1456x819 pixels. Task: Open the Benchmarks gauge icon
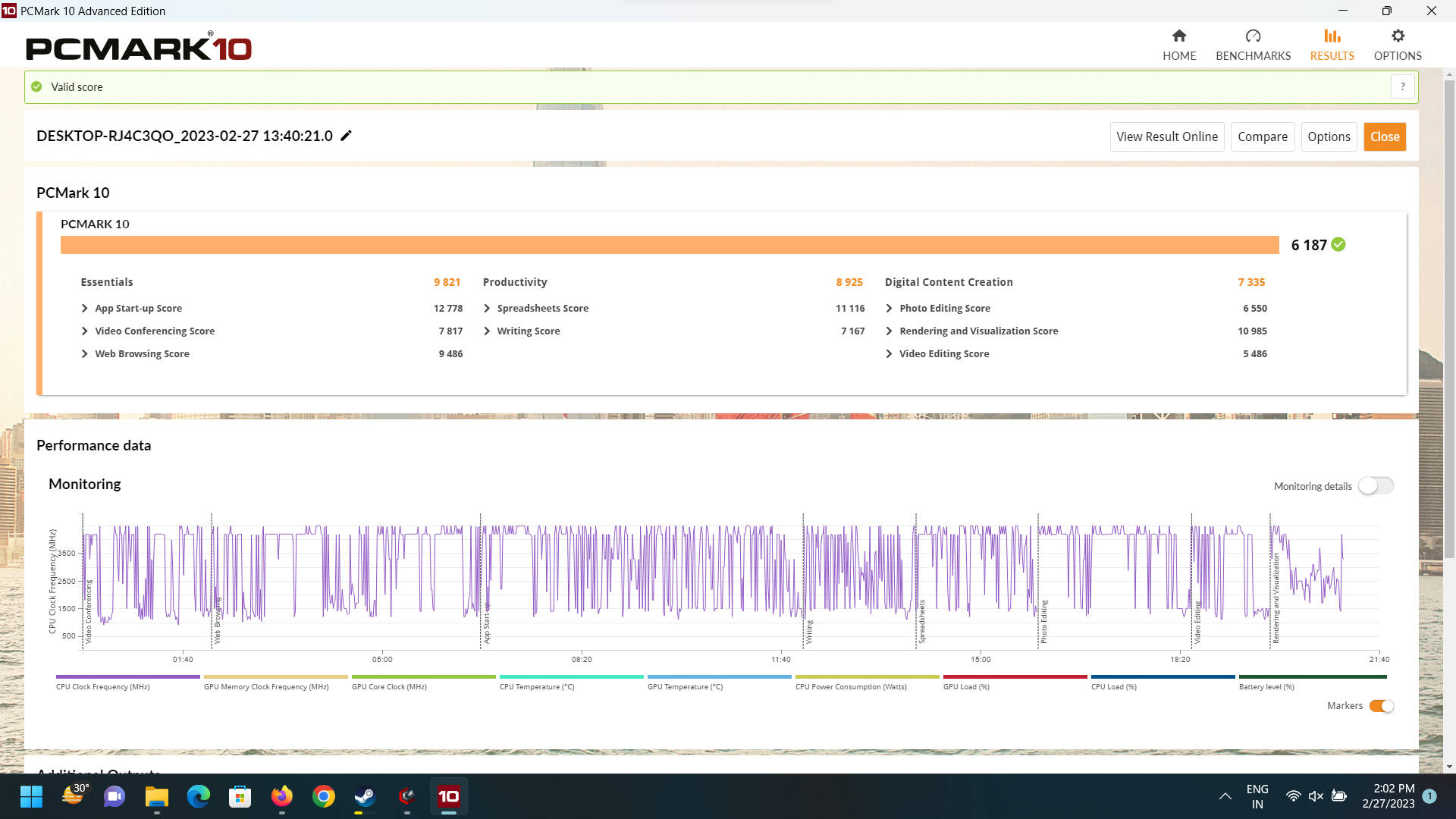pos(1253,36)
